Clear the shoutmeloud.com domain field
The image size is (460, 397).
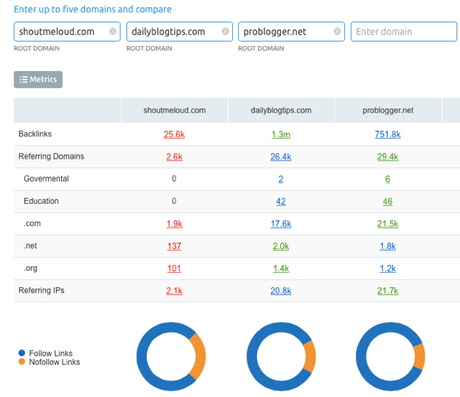(x=113, y=31)
